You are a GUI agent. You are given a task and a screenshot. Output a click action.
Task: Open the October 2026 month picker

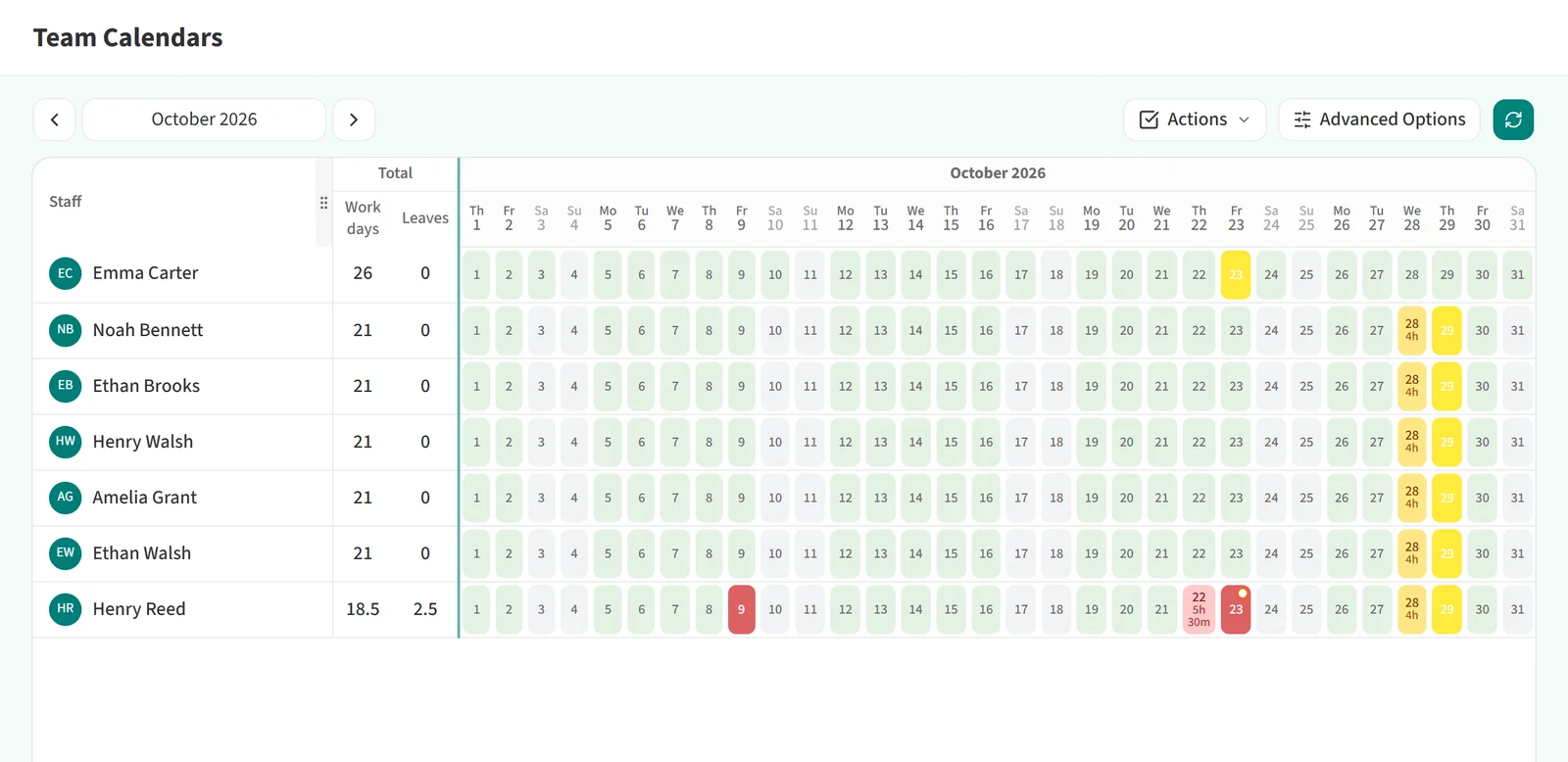click(204, 119)
